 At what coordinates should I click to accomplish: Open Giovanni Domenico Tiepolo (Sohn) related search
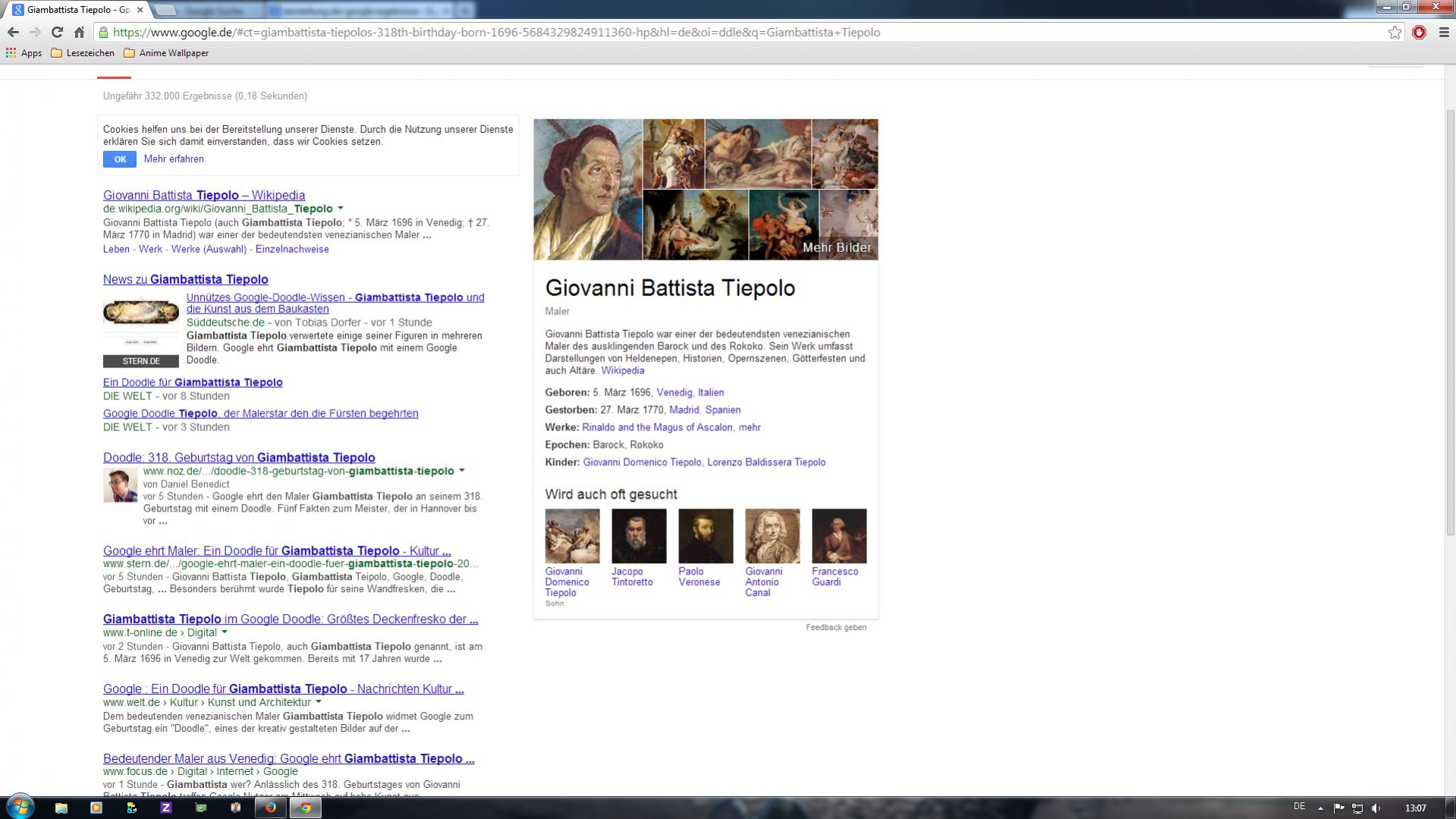572,558
